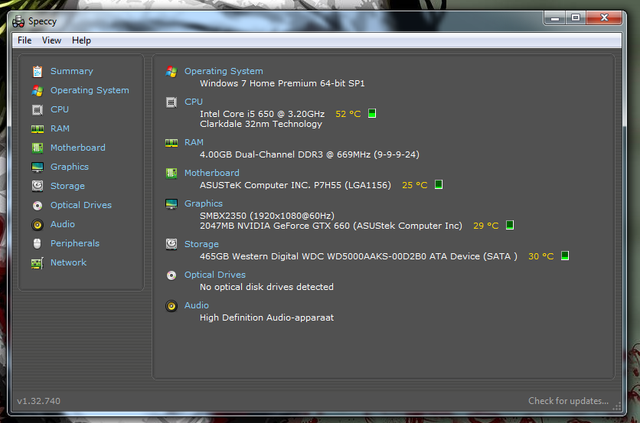
Task: Click the Graphics monitor icon in main panel
Action: point(171,204)
